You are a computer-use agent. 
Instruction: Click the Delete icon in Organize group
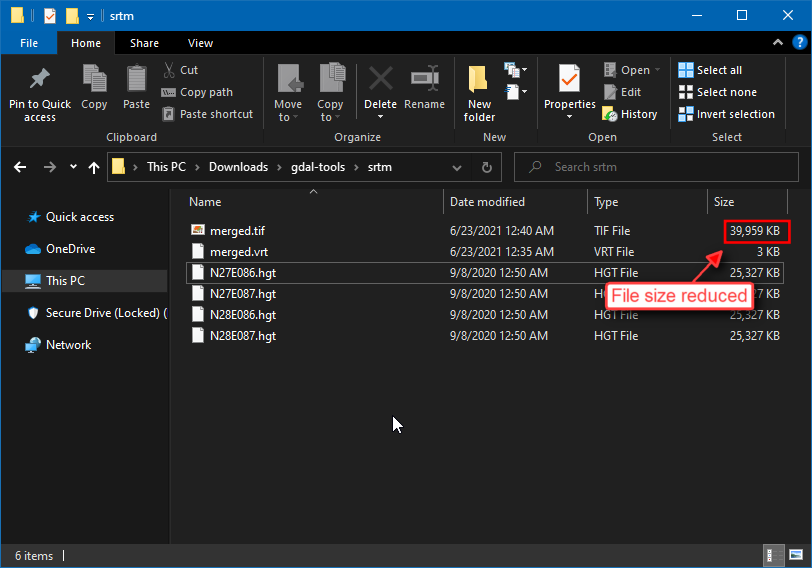380,79
